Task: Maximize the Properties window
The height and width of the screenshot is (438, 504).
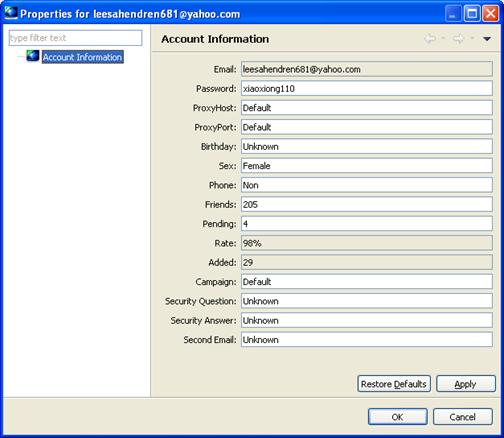Action: (472, 14)
